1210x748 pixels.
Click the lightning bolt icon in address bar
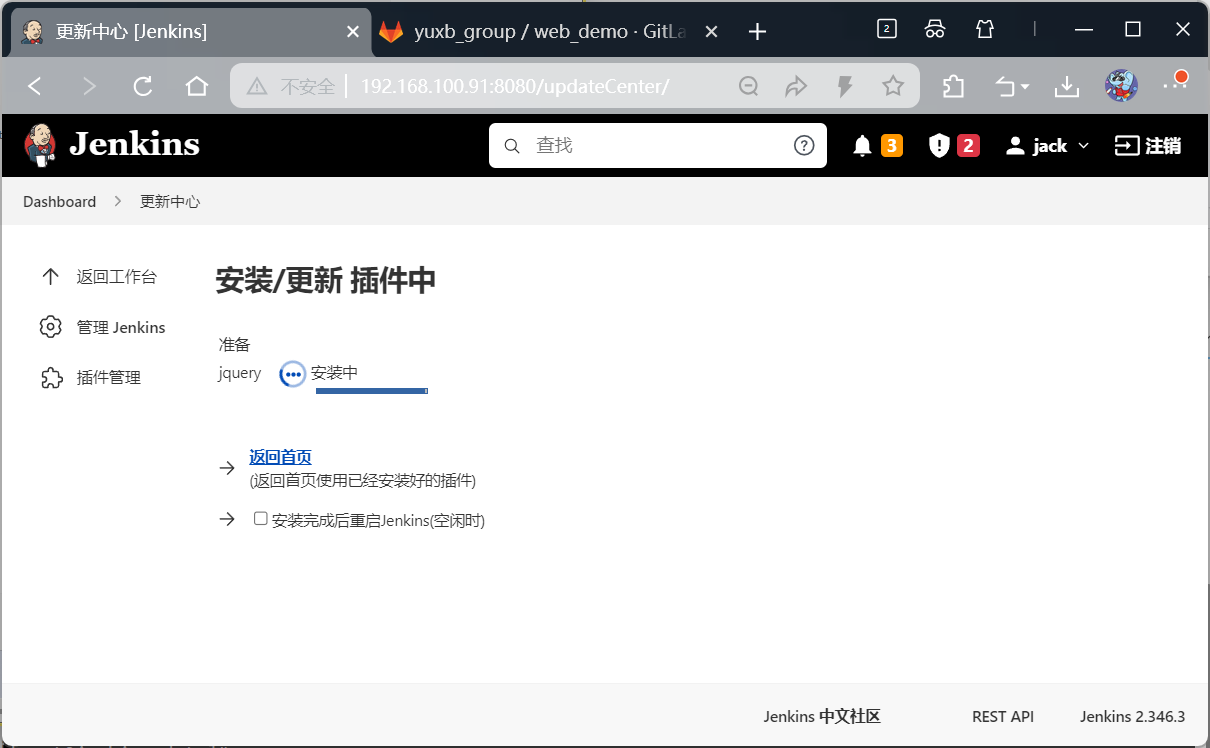coord(845,87)
